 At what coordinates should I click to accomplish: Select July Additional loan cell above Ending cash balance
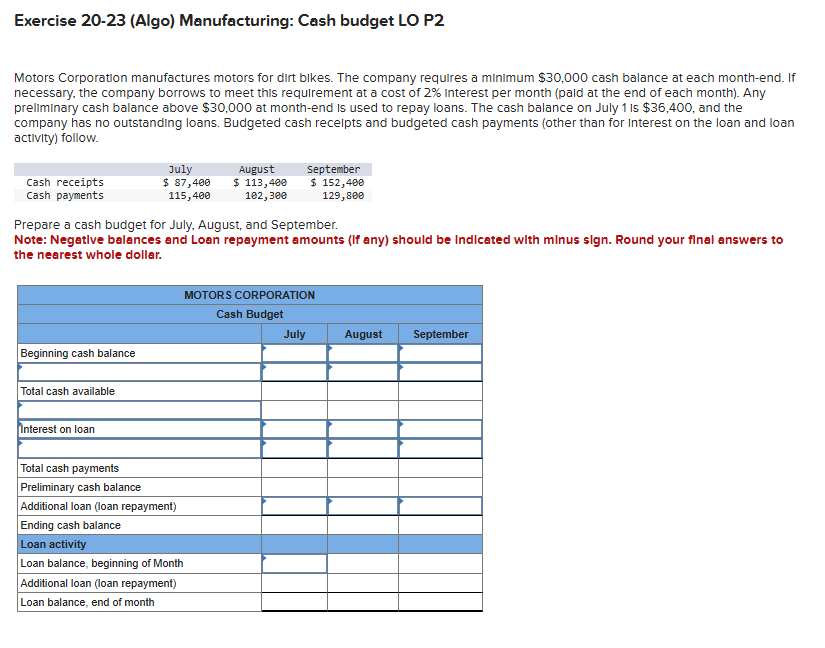tap(294, 506)
